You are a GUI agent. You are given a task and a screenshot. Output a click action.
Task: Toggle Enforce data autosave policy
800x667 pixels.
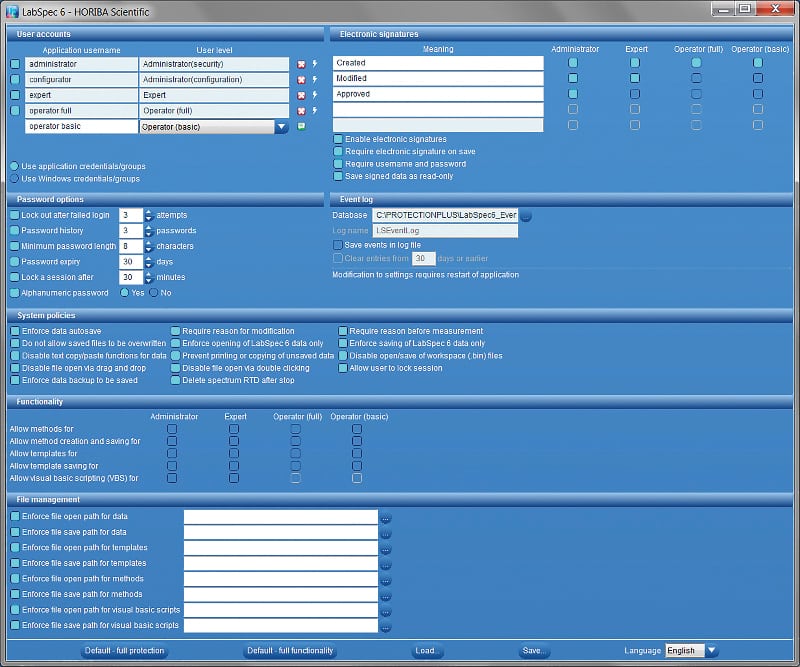tap(15, 331)
